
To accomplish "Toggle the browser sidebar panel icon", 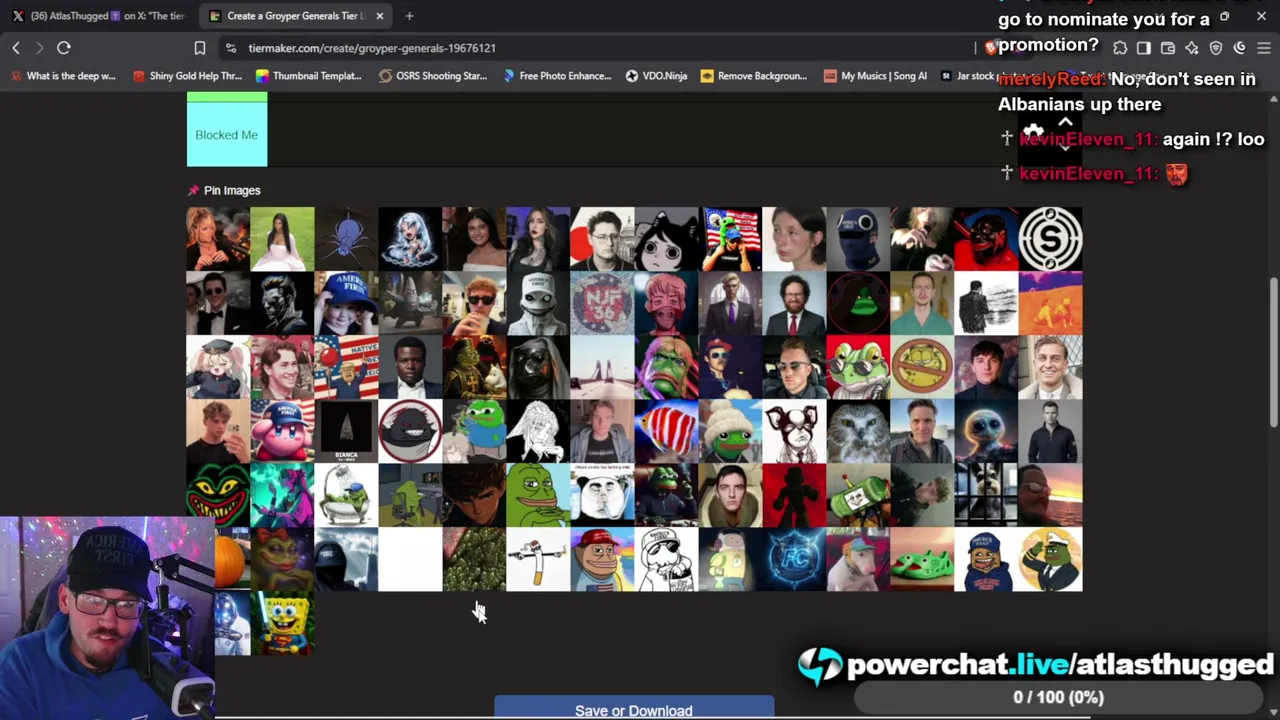I will point(1144,48).
